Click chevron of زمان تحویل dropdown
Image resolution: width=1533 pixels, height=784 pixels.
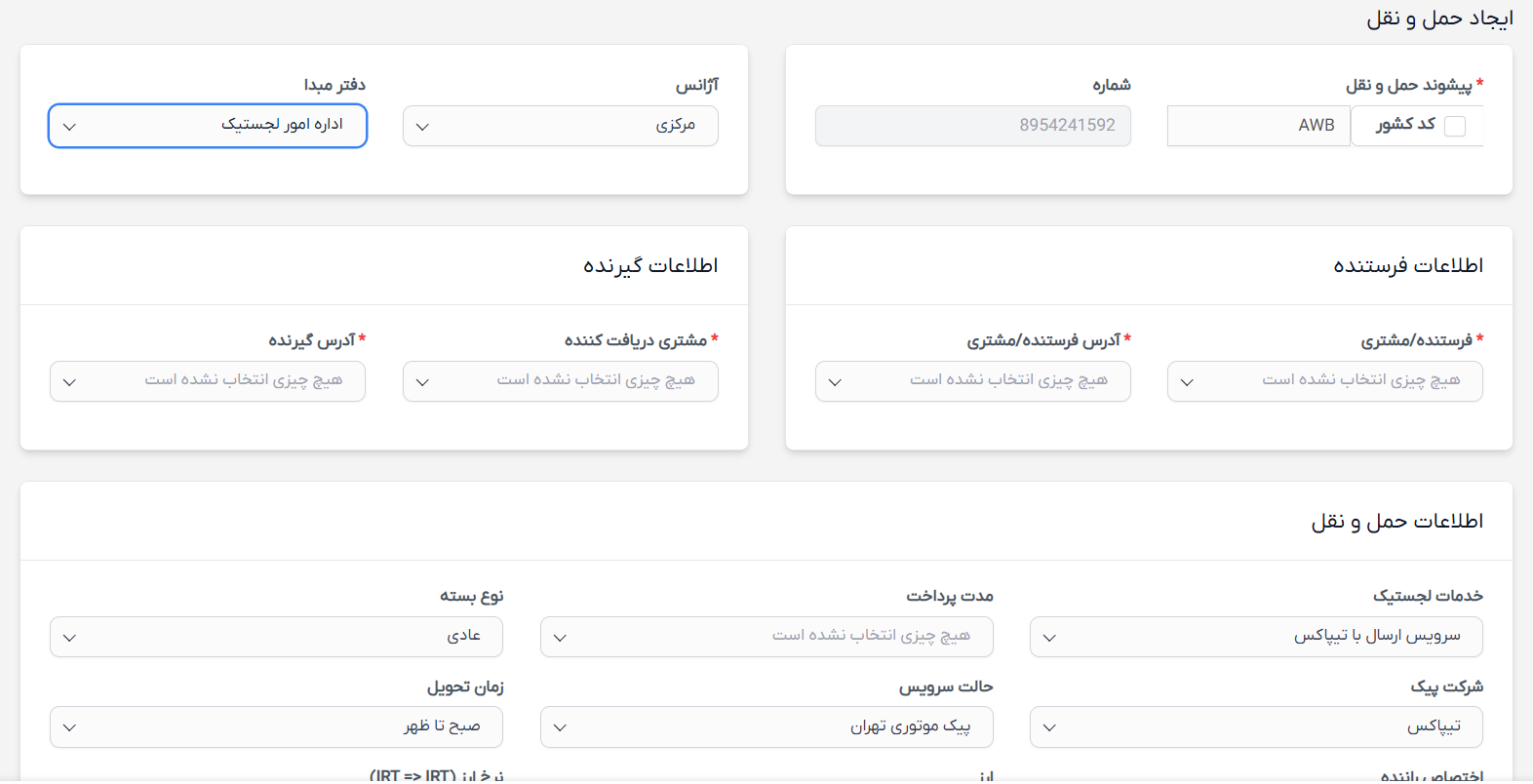69,727
